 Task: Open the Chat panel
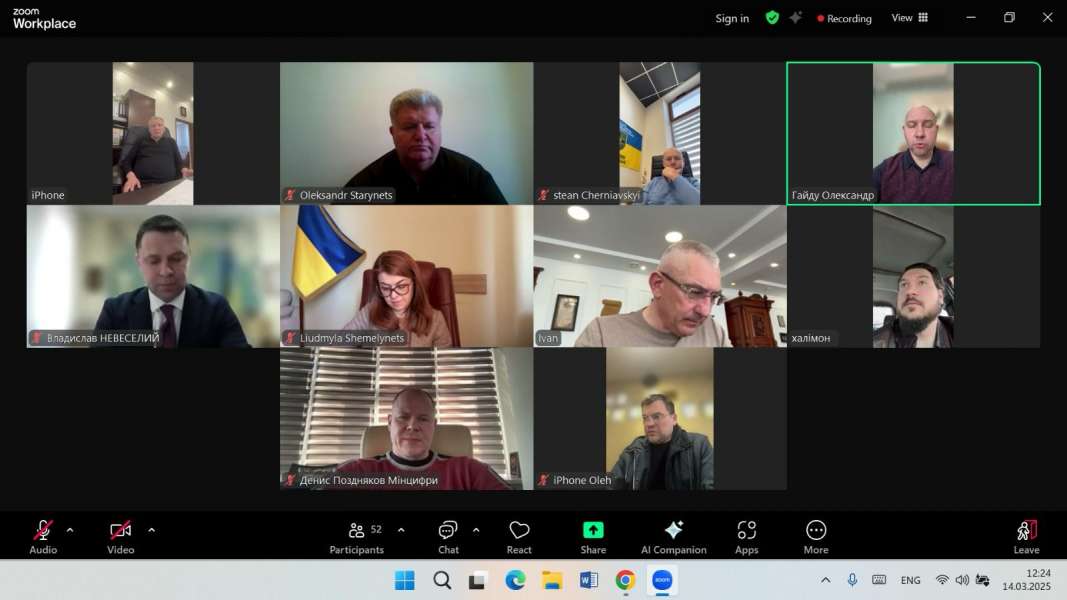tap(448, 535)
